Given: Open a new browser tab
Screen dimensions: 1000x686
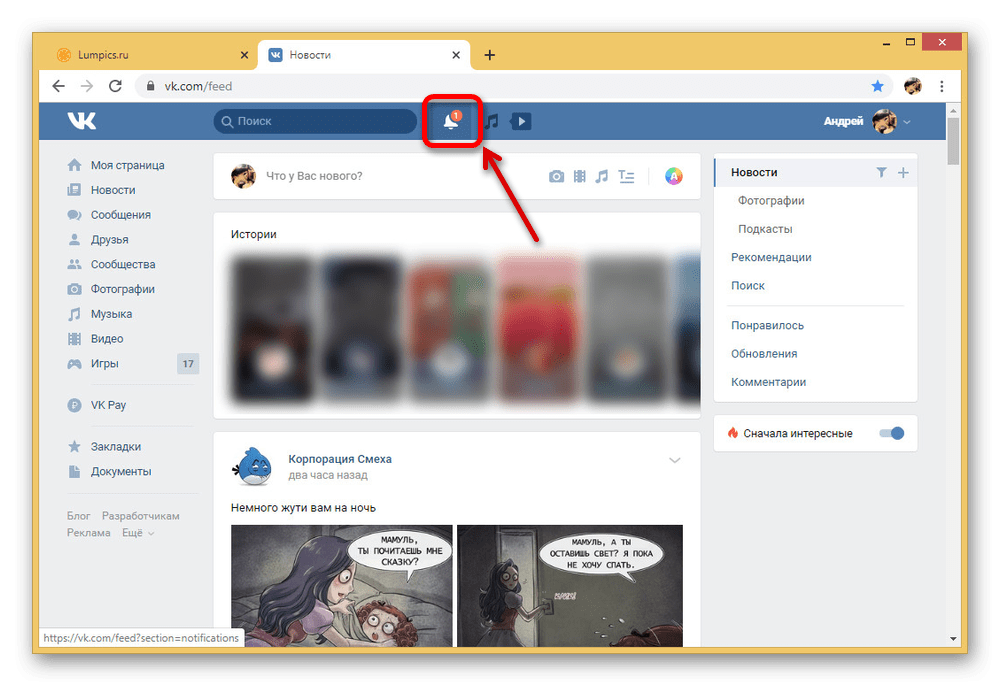Looking at the screenshot, I should tap(489, 55).
